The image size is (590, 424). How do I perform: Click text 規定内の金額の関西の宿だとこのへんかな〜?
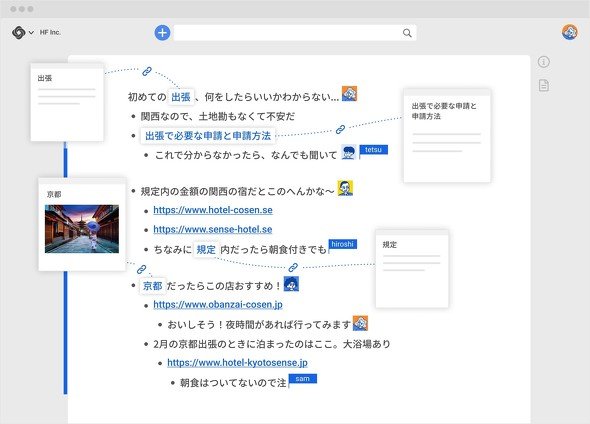(237, 191)
